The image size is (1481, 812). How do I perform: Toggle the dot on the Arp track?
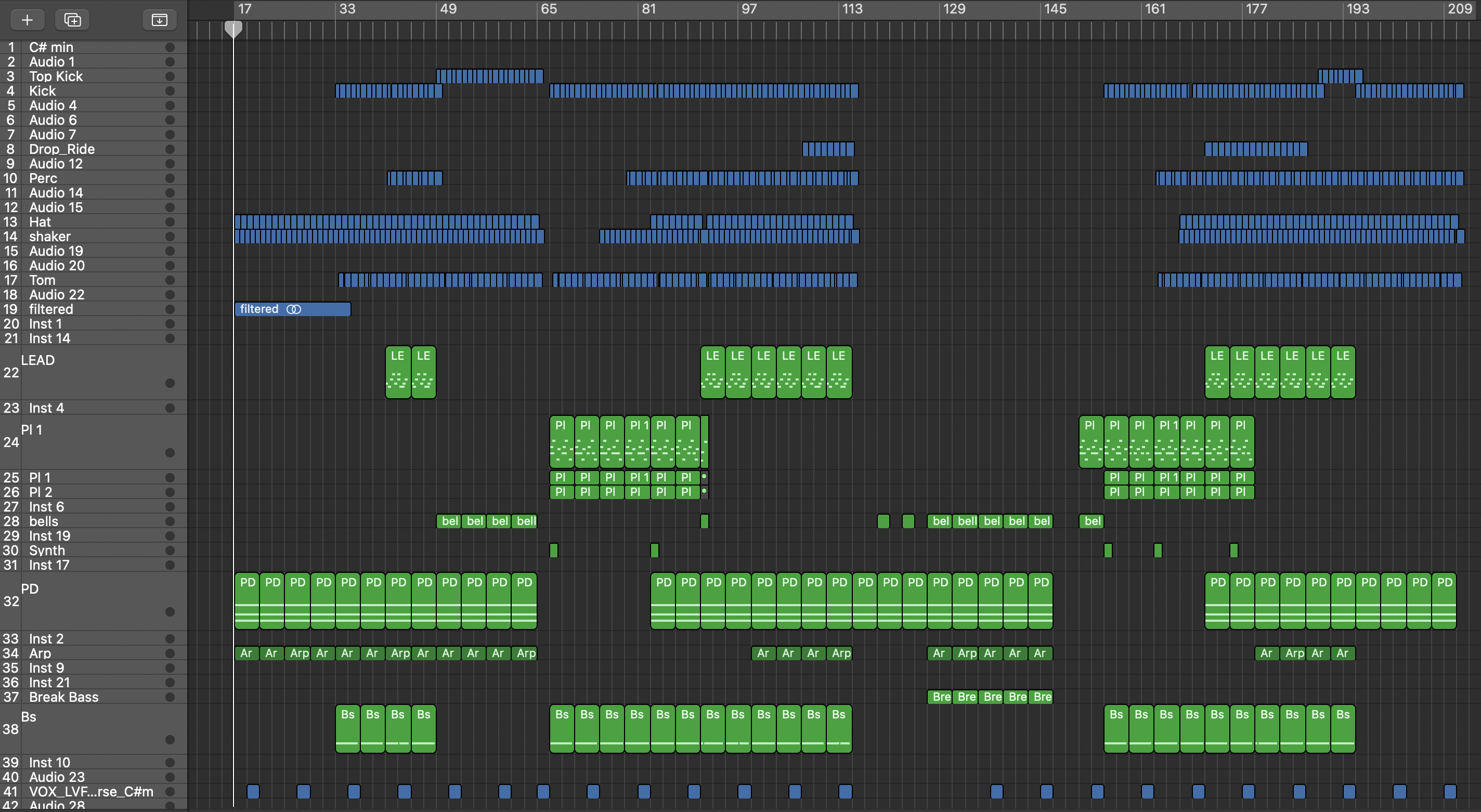pos(170,653)
